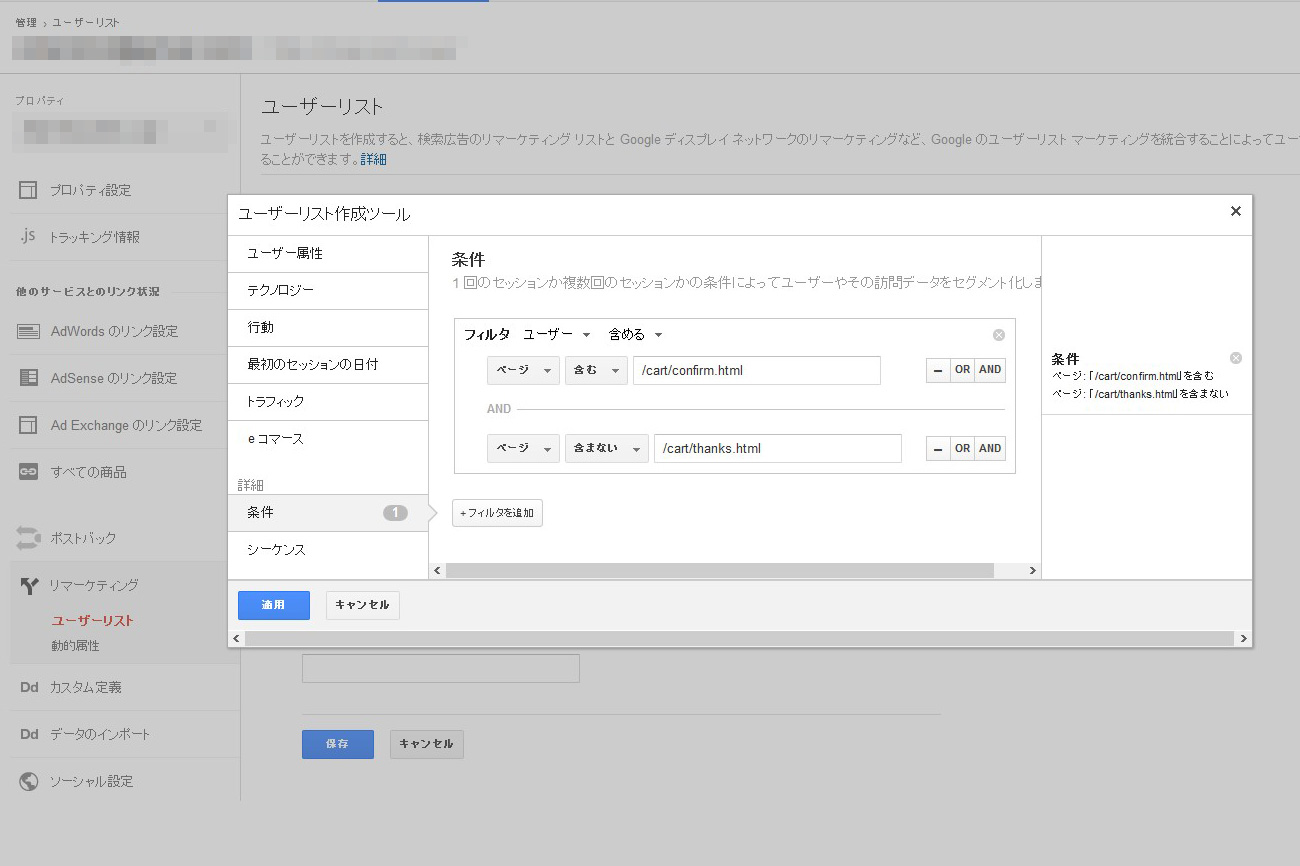This screenshot has width=1300, height=866.
Task: Click the .js トラッキング情報 icon
Action: click(x=29, y=237)
